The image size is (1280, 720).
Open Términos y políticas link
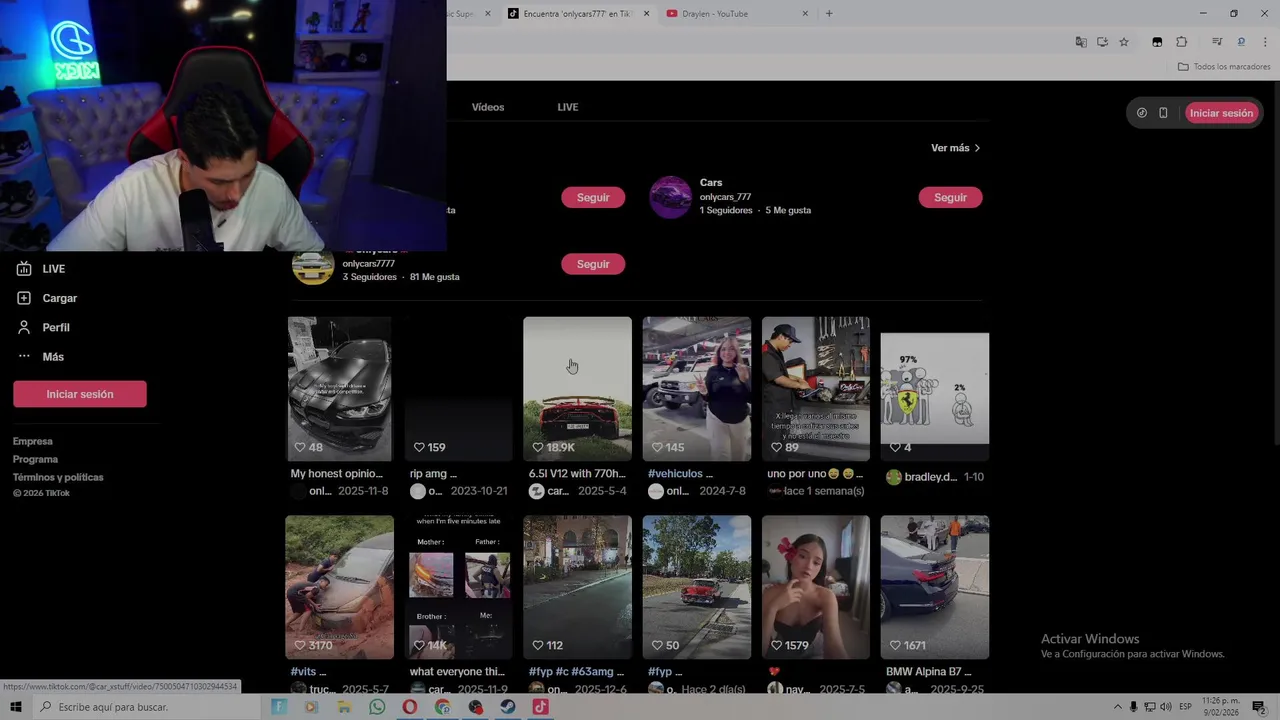(58, 477)
